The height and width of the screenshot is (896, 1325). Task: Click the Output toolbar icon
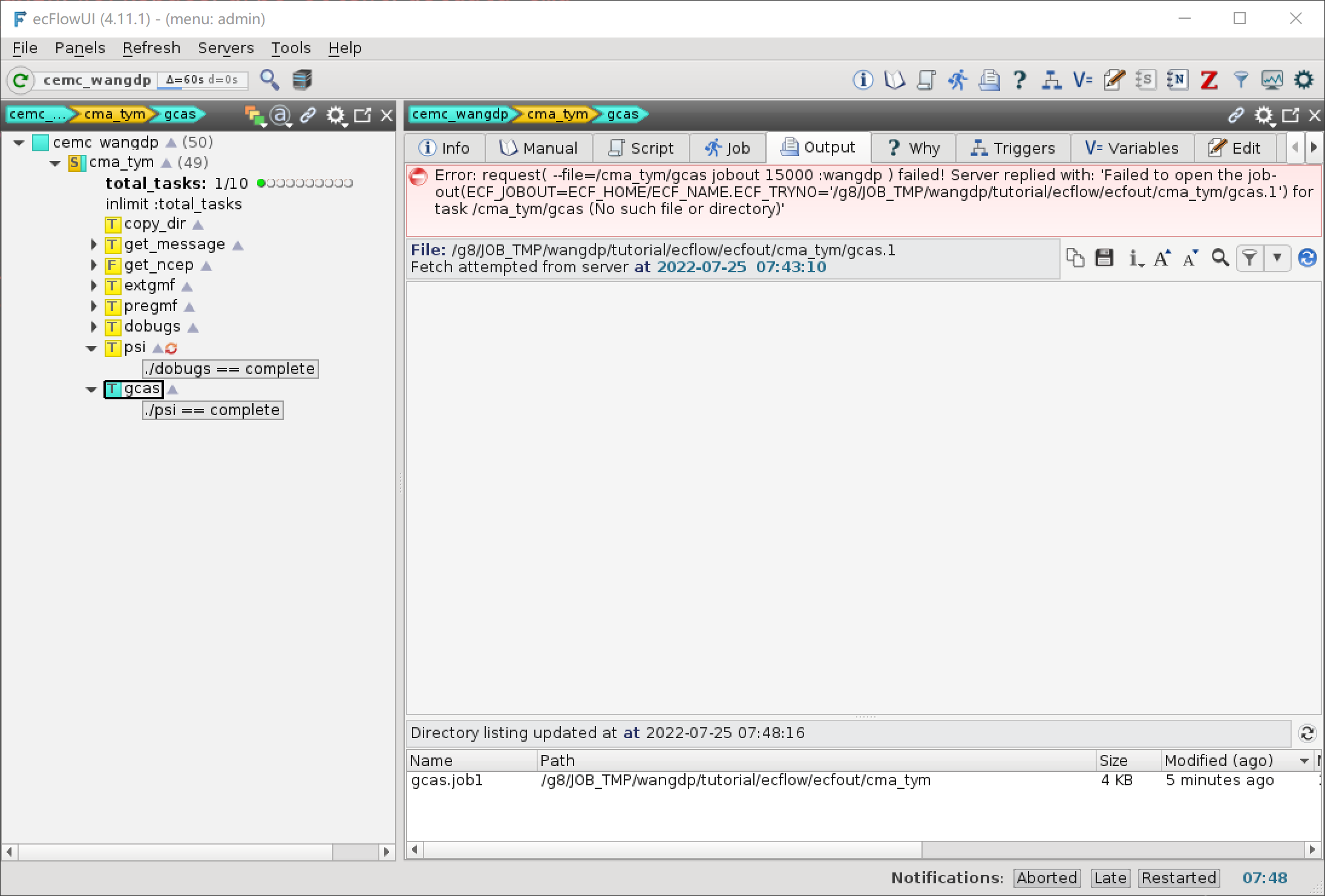tap(989, 80)
